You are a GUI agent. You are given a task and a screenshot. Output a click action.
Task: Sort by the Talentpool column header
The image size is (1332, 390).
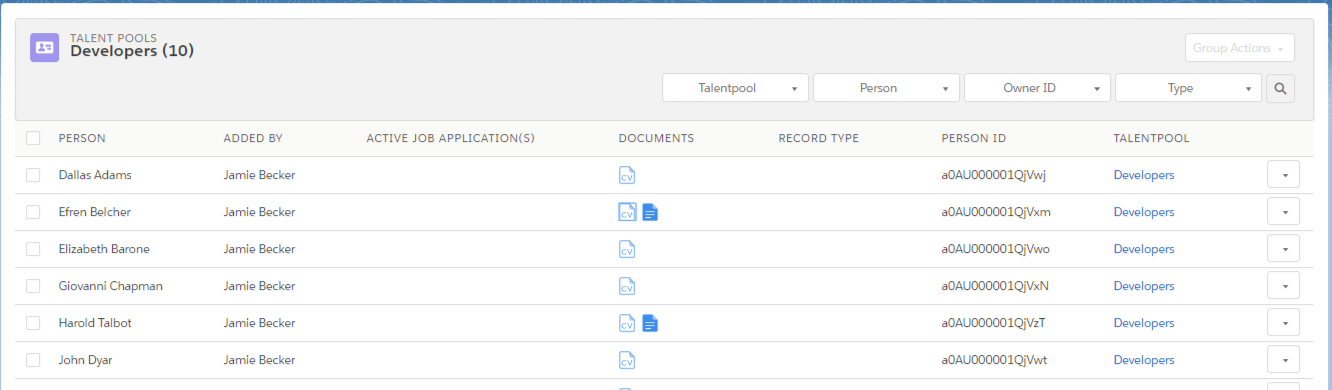[1151, 139]
